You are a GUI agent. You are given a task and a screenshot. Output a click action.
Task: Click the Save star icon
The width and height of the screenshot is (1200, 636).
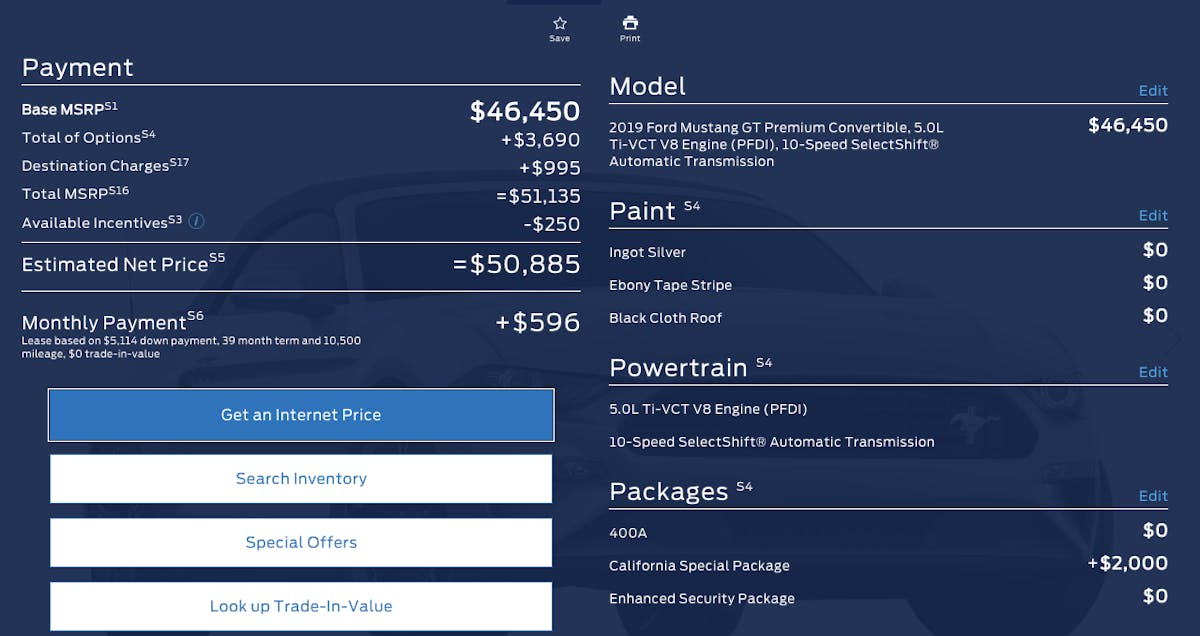click(560, 23)
